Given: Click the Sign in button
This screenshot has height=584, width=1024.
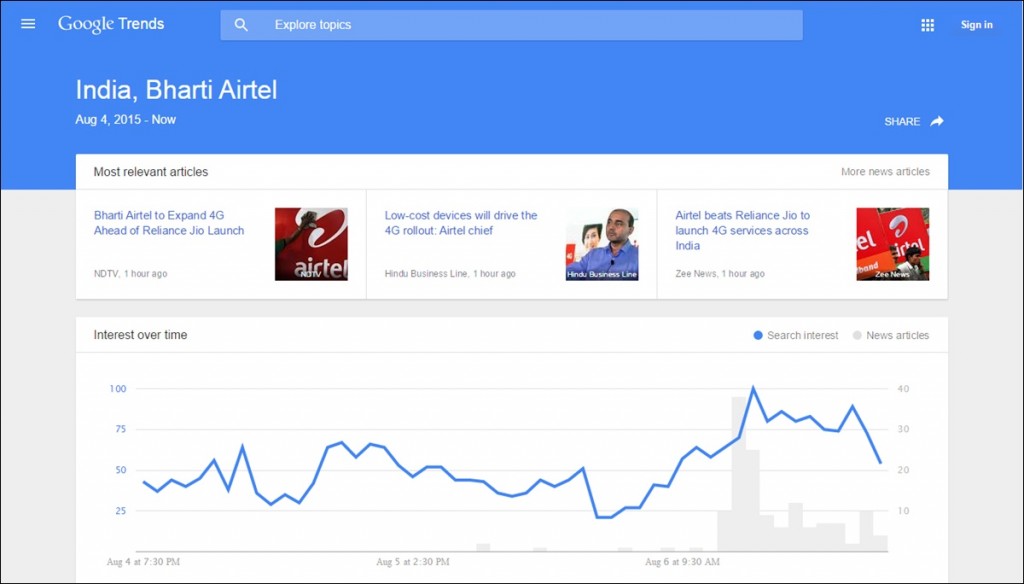Looking at the screenshot, I should click(x=976, y=25).
